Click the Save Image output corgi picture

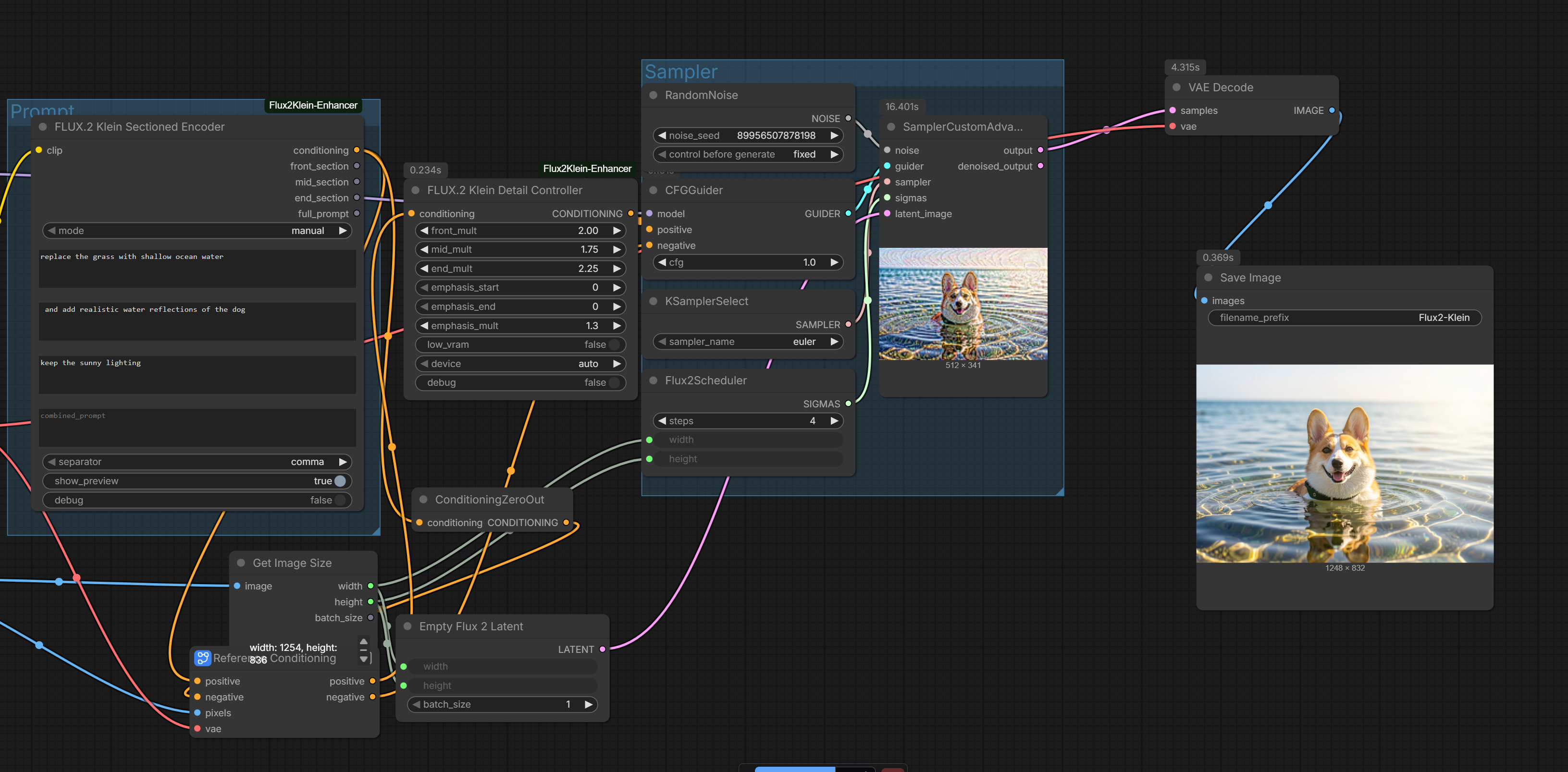click(1345, 464)
